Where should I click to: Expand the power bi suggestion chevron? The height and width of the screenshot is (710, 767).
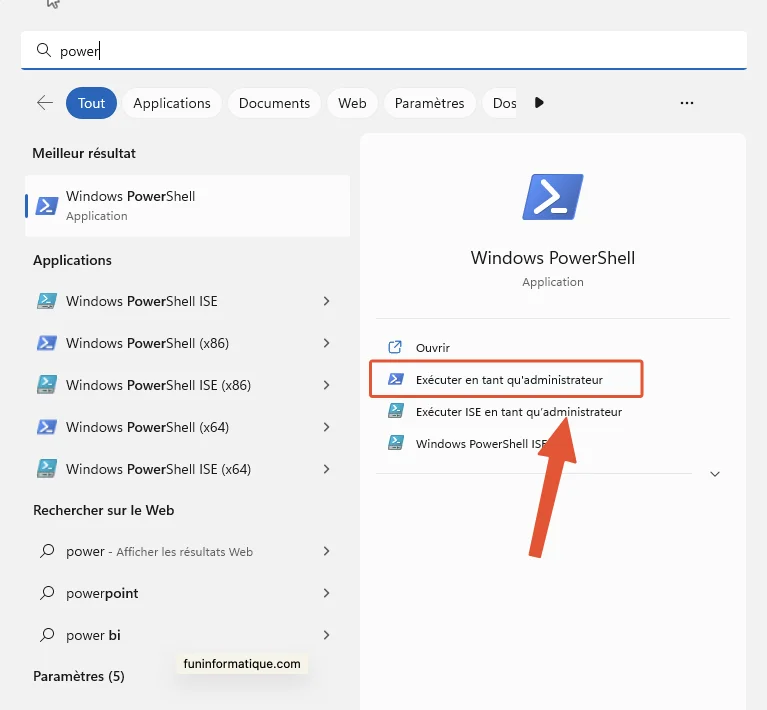coord(326,635)
